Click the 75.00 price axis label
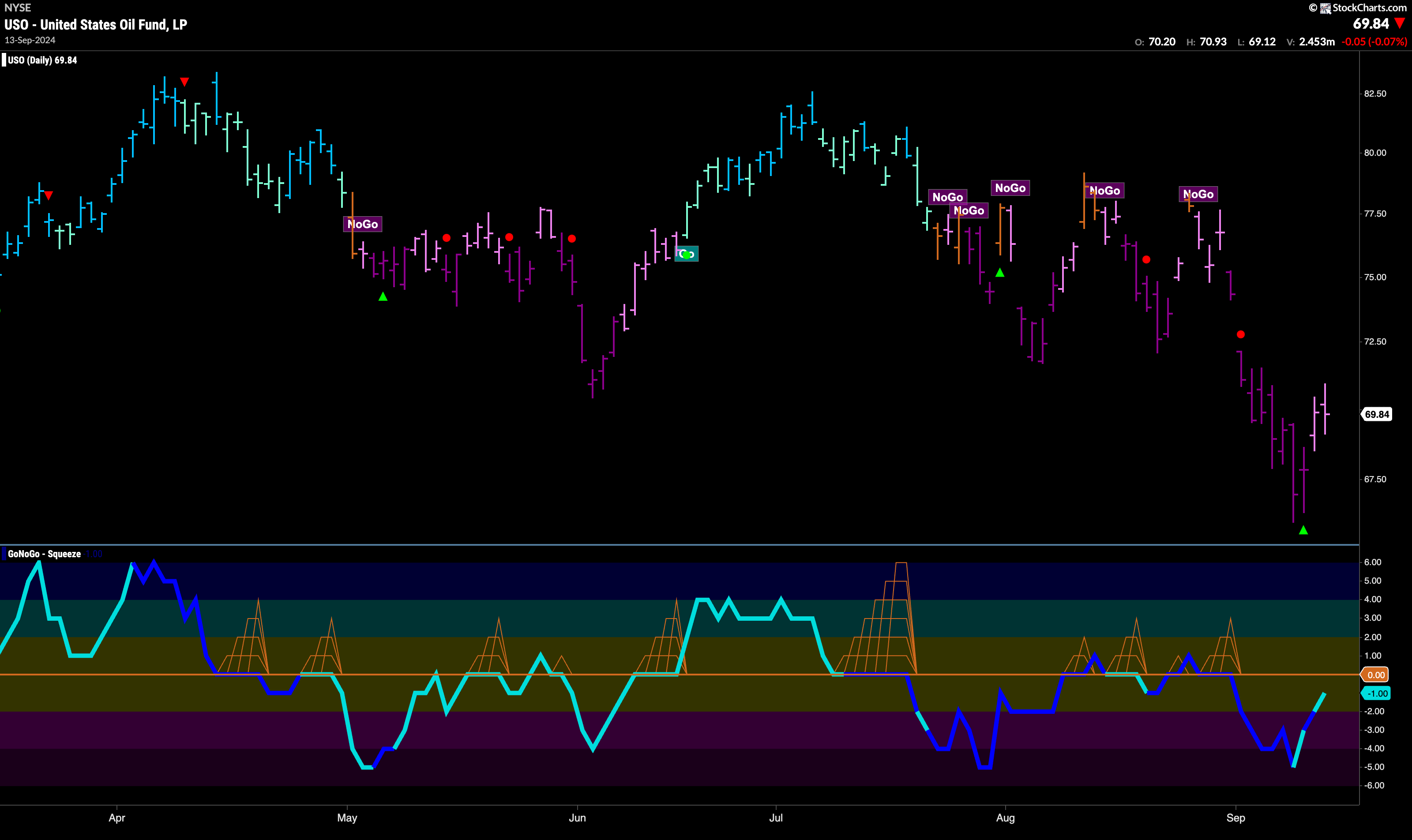 pos(1375,277)
